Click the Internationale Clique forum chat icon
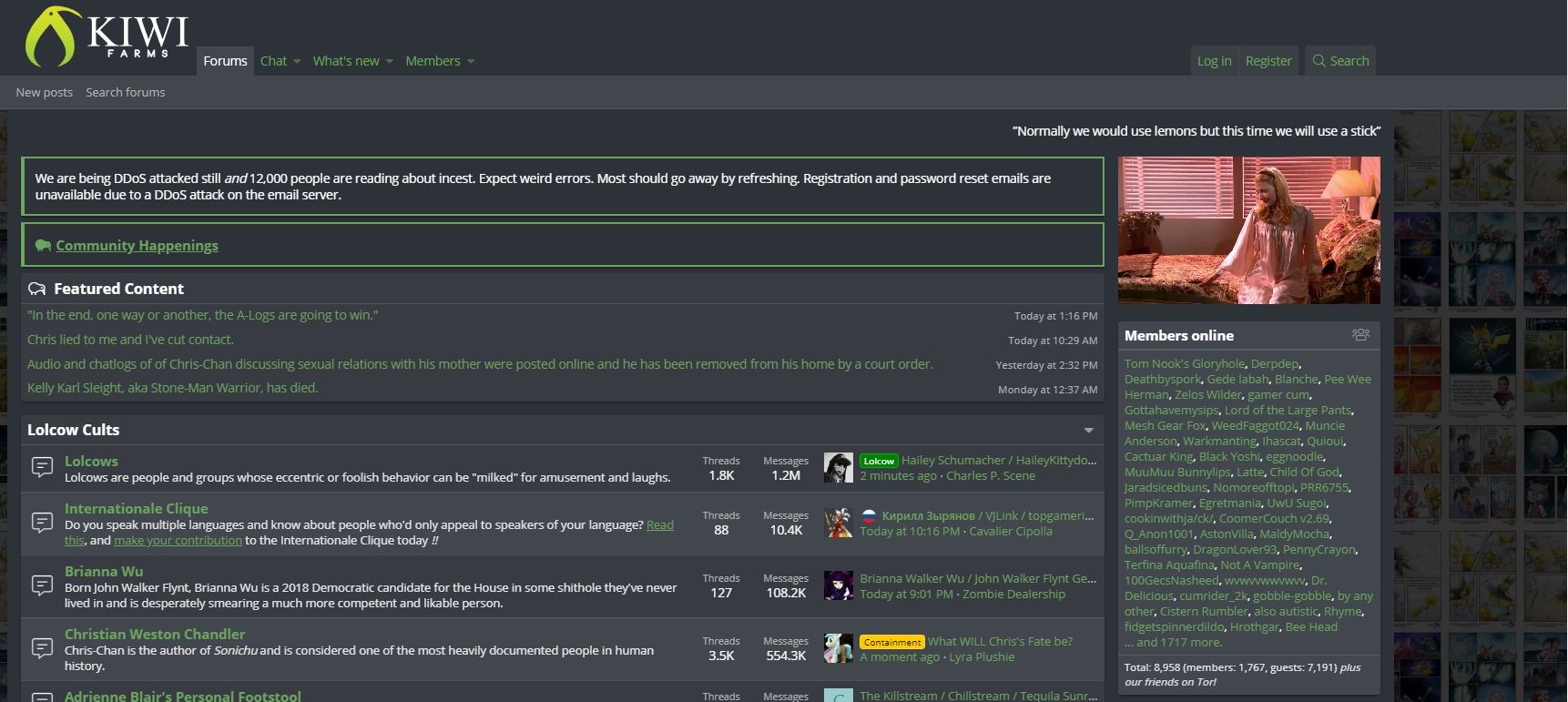This screenshot has width=1568, height=702. tap(42, 523)
